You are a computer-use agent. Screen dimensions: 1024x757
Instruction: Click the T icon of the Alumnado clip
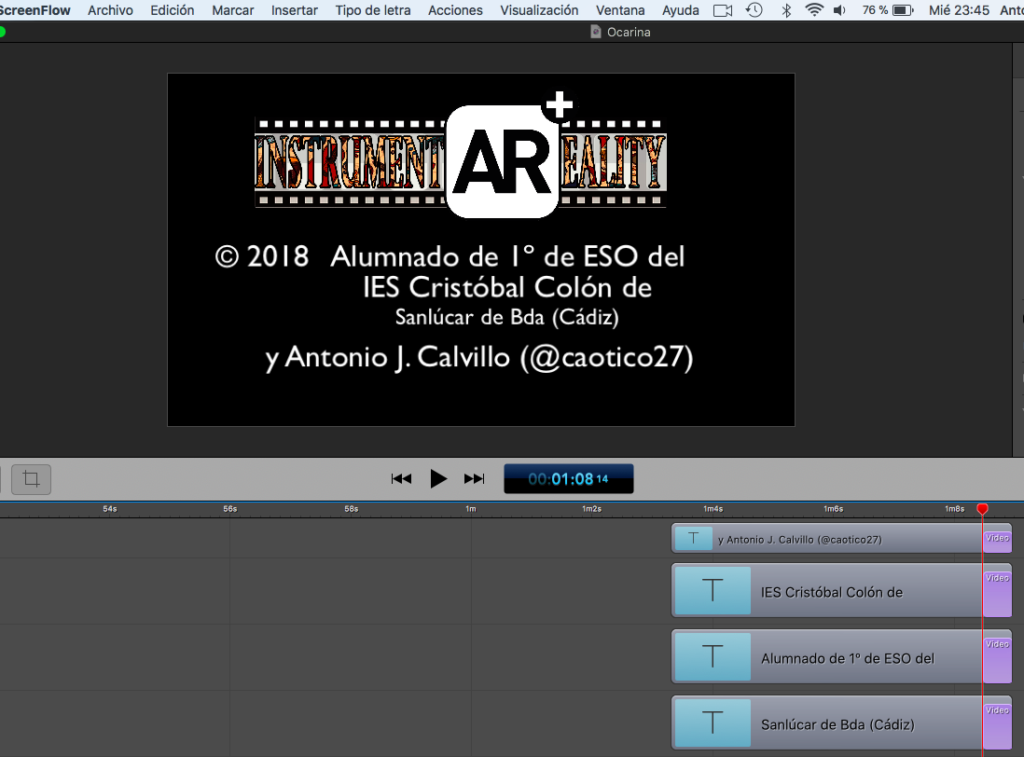(712, 657)
